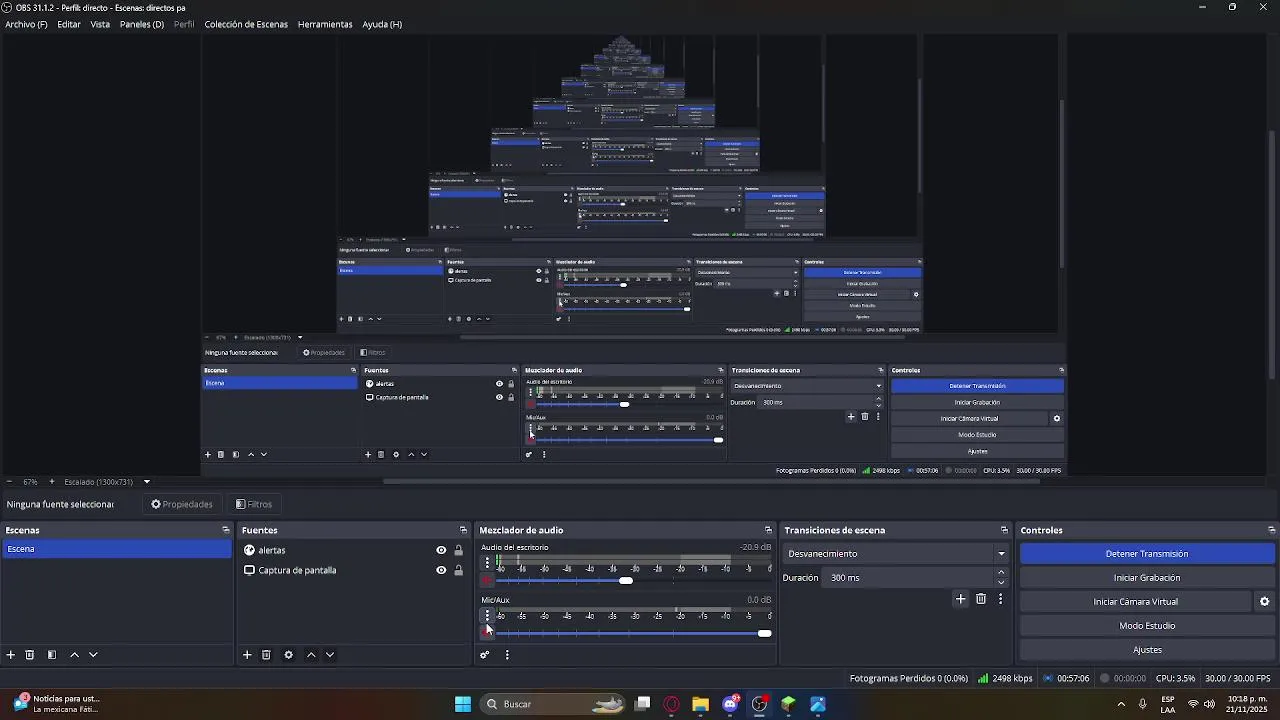Viewport: 1280px width, 720px height.
Task: Open advanced audio properties gears icon
Action: [485, 655]
